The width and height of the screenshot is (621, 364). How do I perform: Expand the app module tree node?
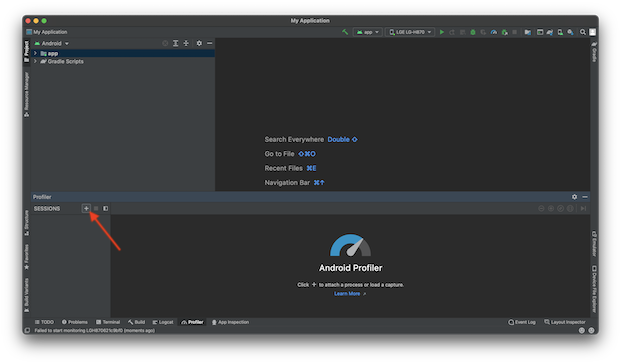35,53
